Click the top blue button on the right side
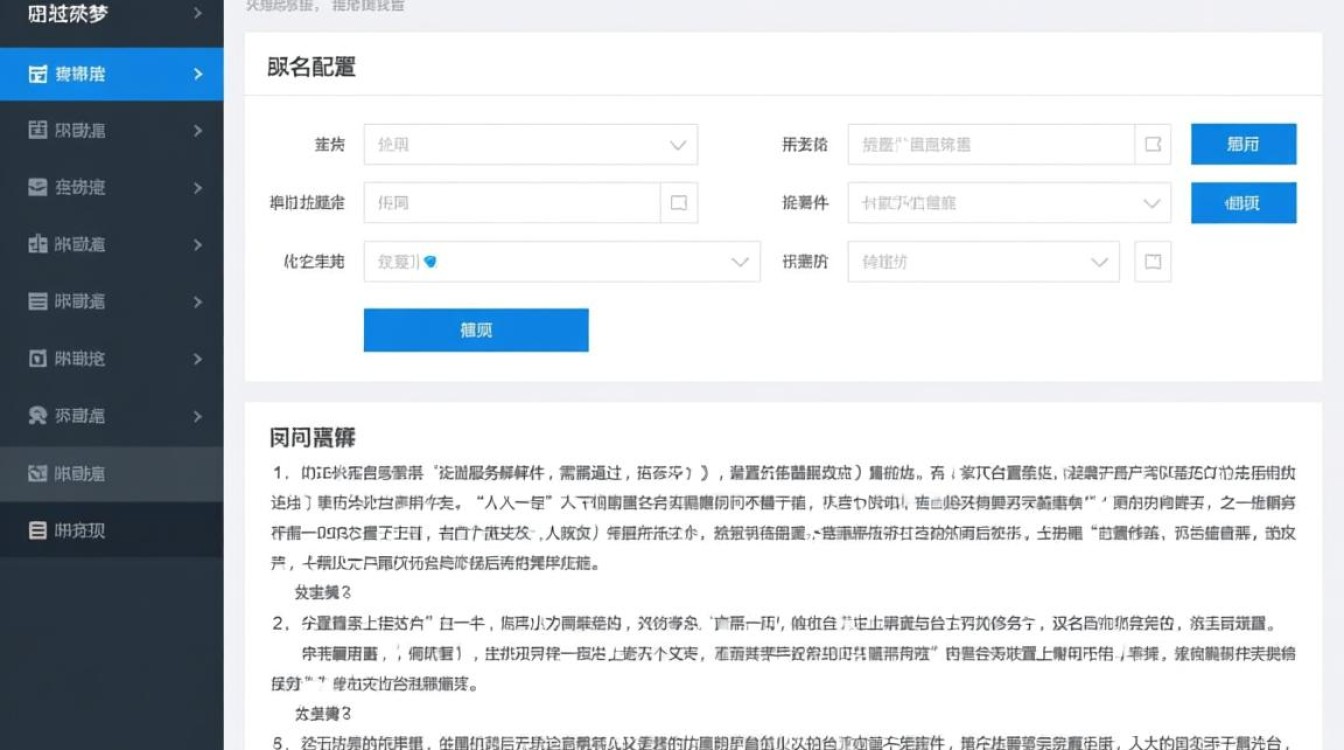The width and height of the screenshot is (1344, 750). (1243, 144)
